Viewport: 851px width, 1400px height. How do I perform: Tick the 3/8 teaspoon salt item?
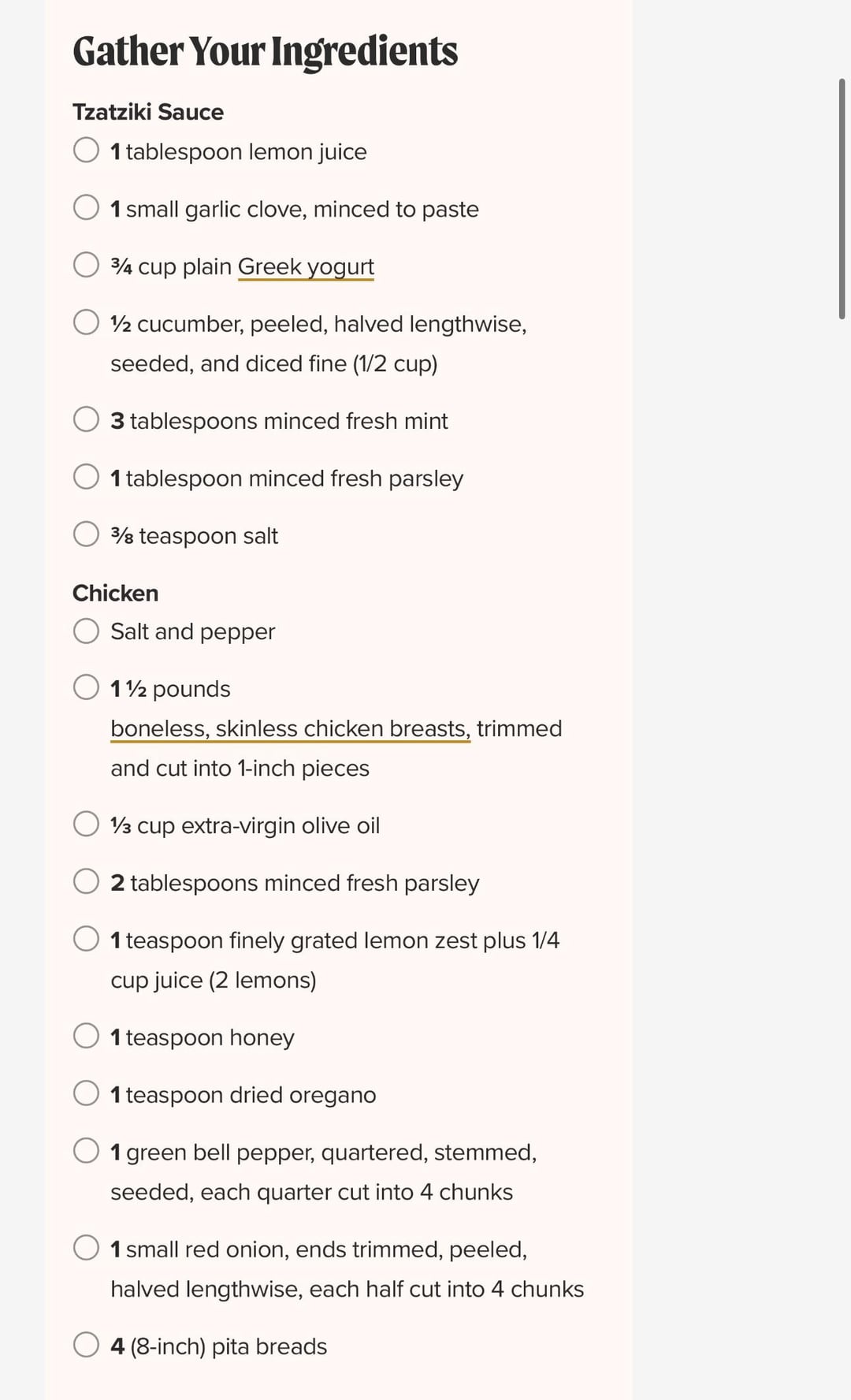coord(86,534)
